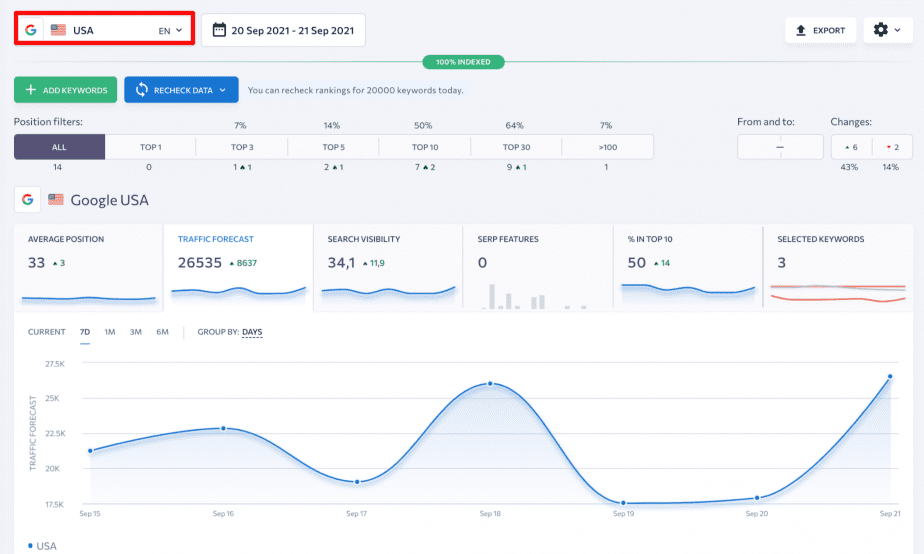
Task: Click the 100% INDEXED badge
Action: coord(463,62)
